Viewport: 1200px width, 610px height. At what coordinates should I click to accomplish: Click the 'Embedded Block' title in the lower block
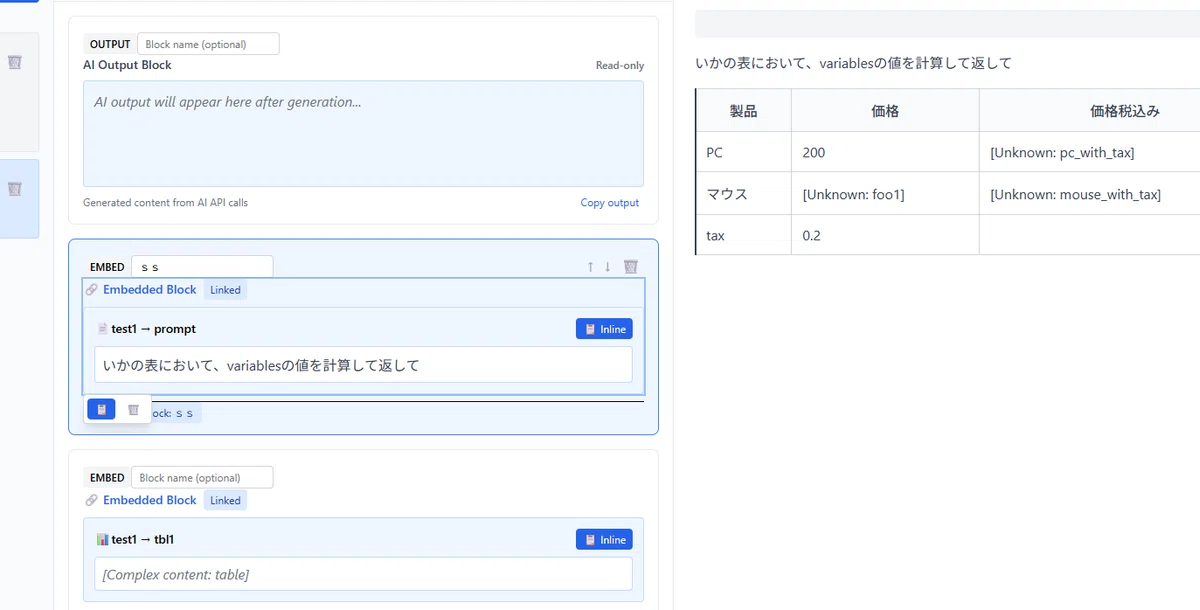click(x=150, y=500)
